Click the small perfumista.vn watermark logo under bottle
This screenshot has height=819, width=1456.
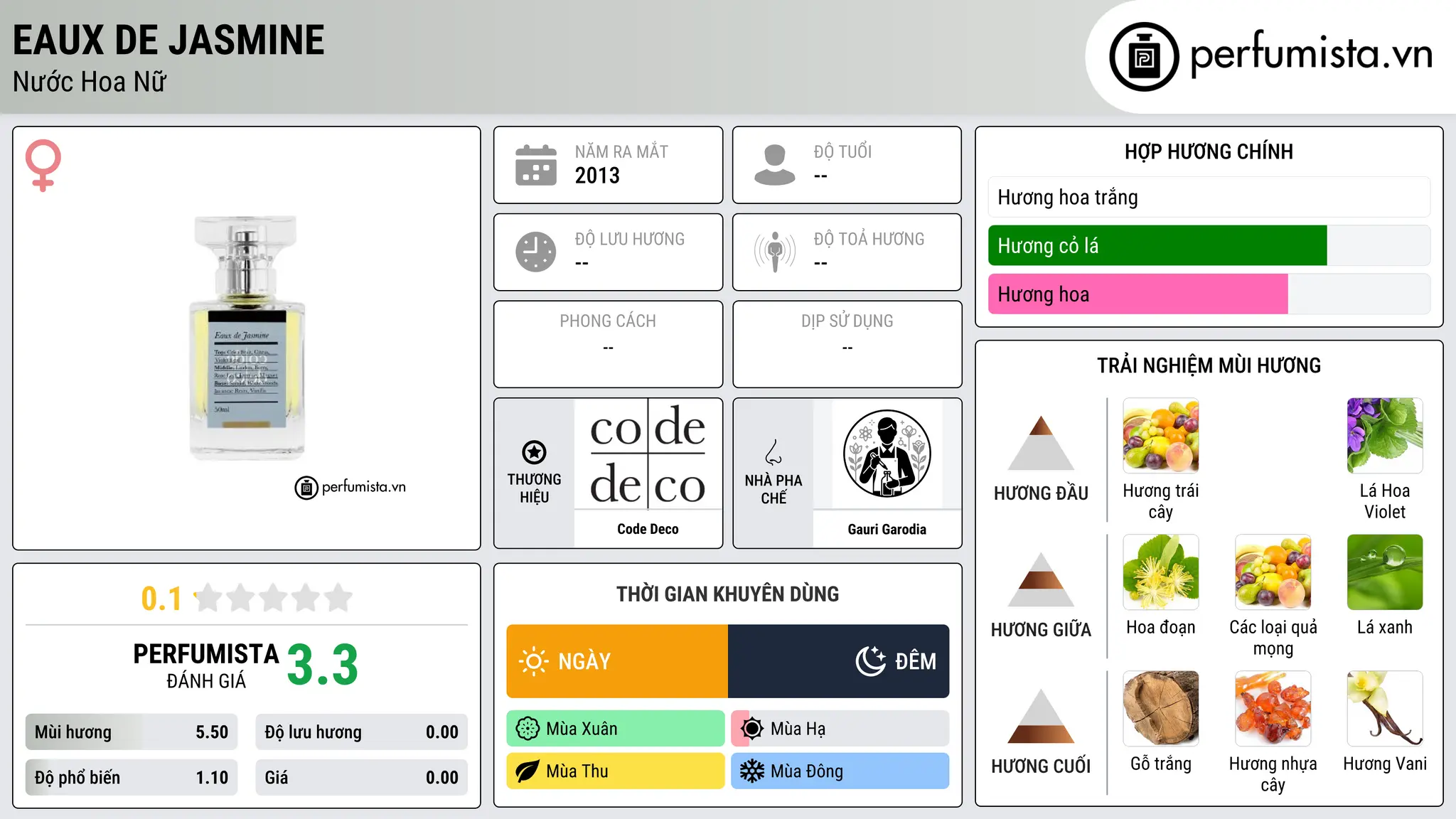point(350,488)
